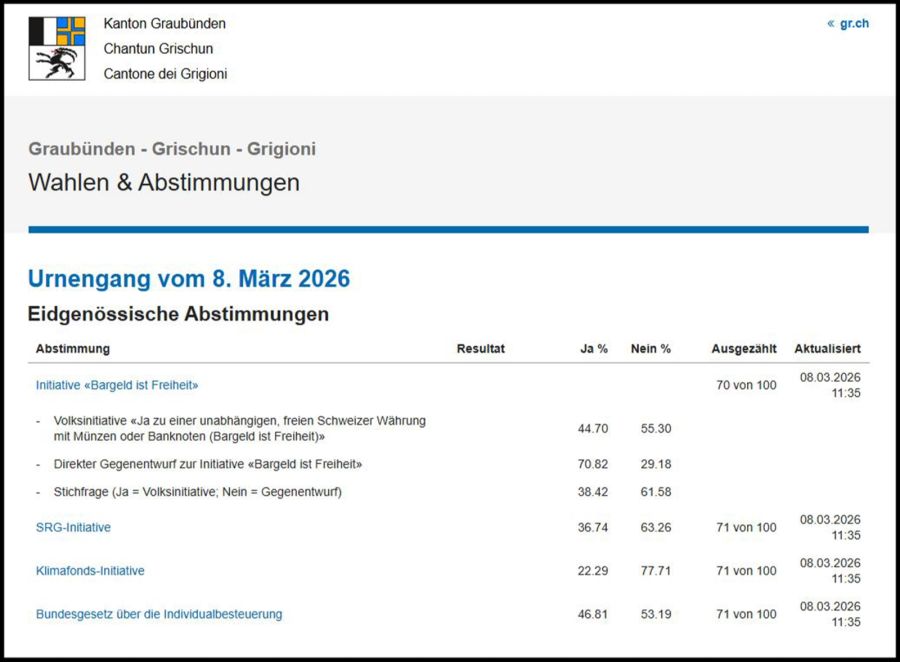The width and height of the screenshot is (900, 662).
Task: Click the Direkter Gegenentwurf row text
Action: [208, 464]
